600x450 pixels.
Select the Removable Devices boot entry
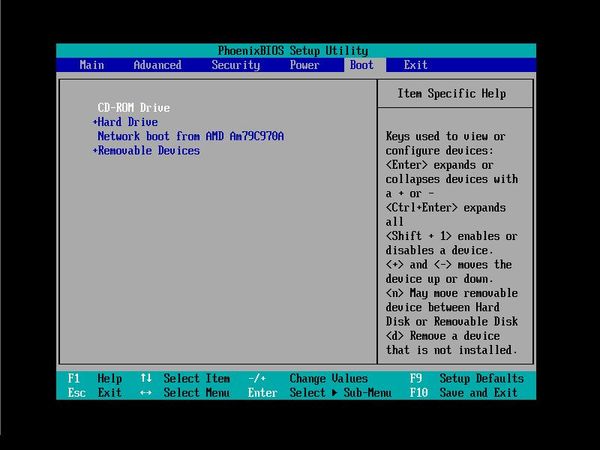149,150
